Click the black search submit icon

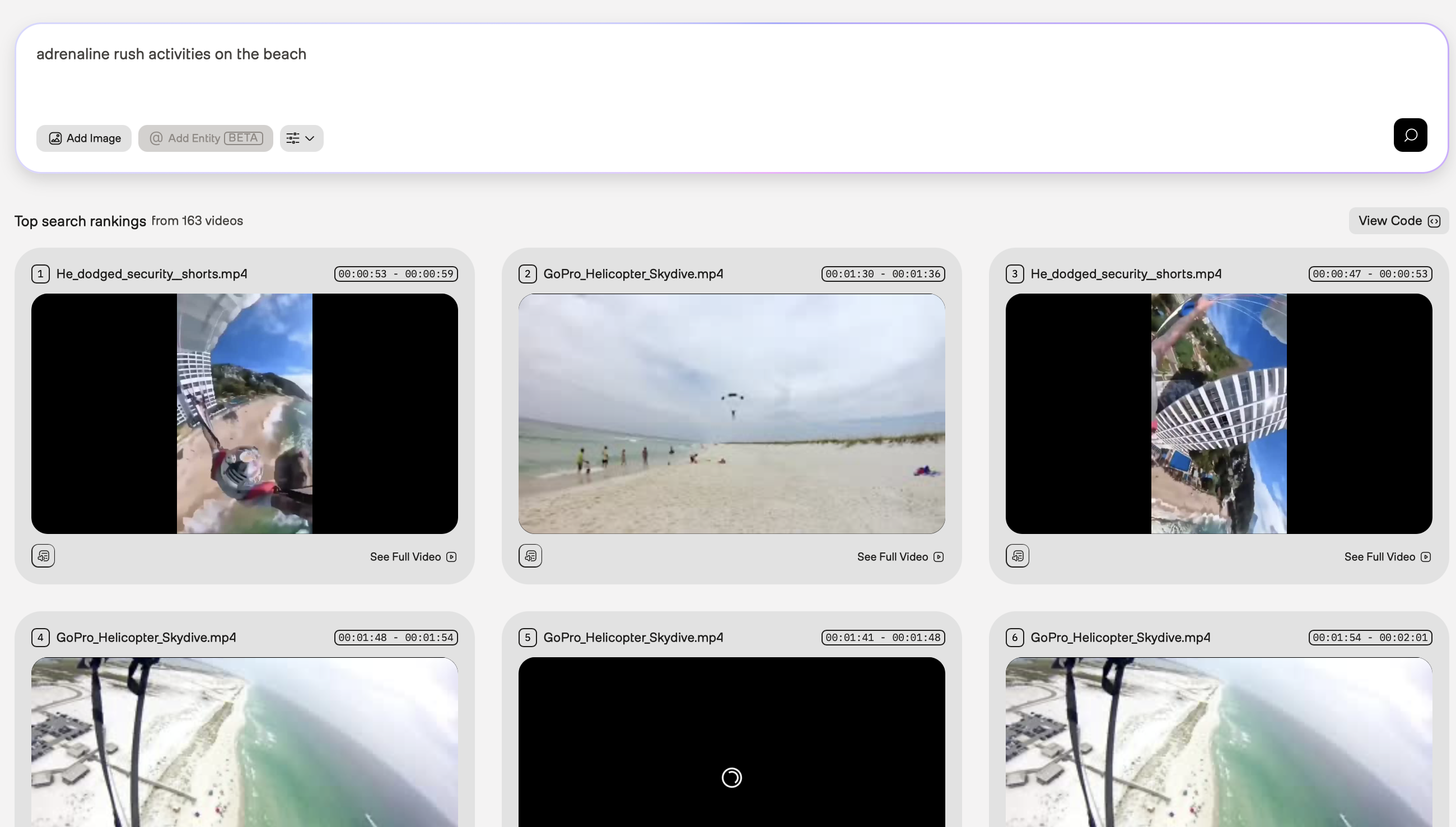point(1410,135)
